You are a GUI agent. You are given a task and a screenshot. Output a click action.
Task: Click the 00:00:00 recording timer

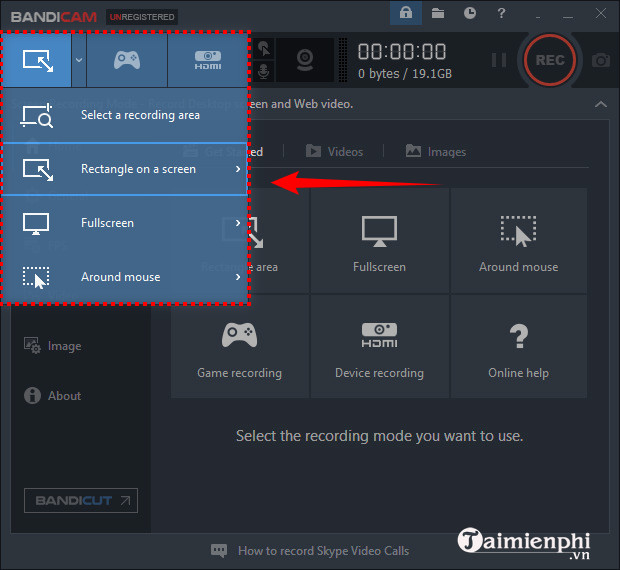402,52
